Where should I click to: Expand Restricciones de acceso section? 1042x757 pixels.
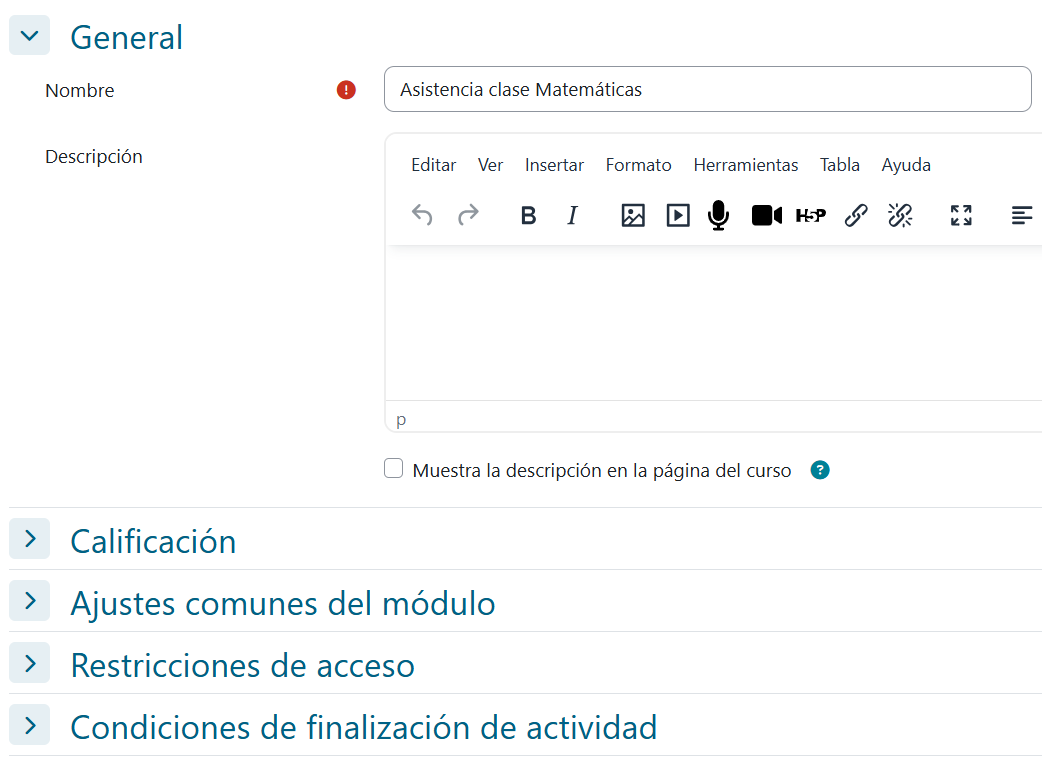click(x=29, y=663)
